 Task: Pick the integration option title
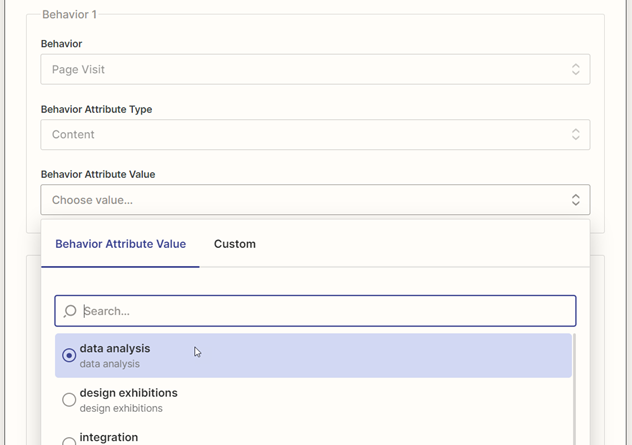109,437
